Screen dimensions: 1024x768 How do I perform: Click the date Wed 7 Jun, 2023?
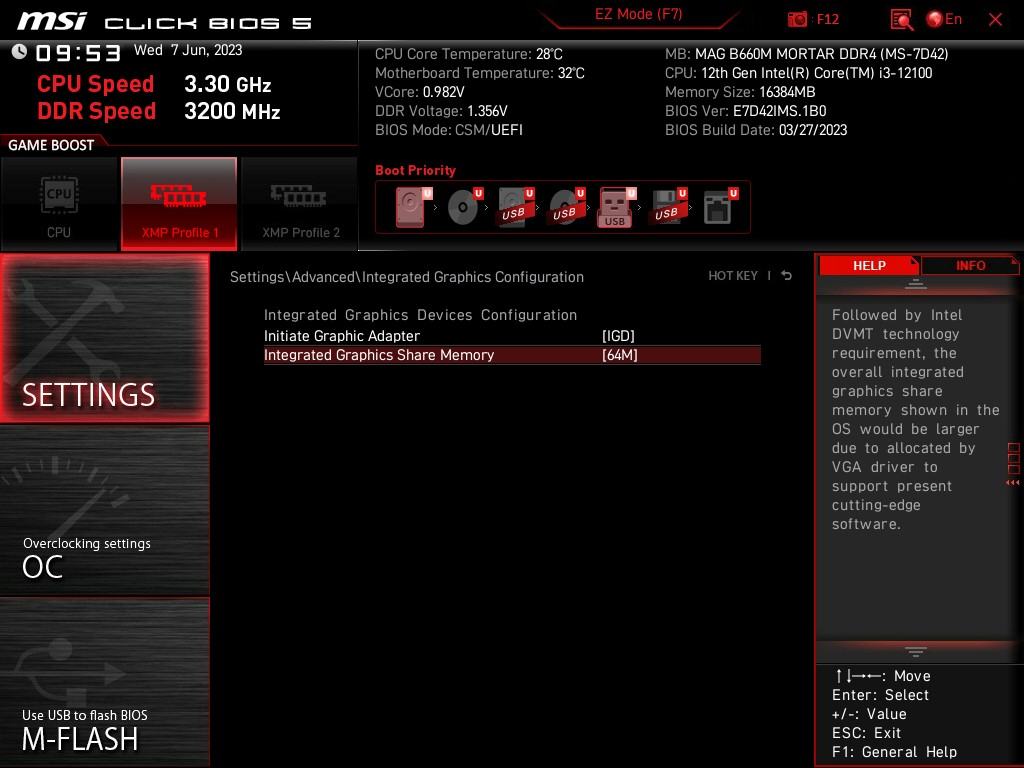point(188,50)
